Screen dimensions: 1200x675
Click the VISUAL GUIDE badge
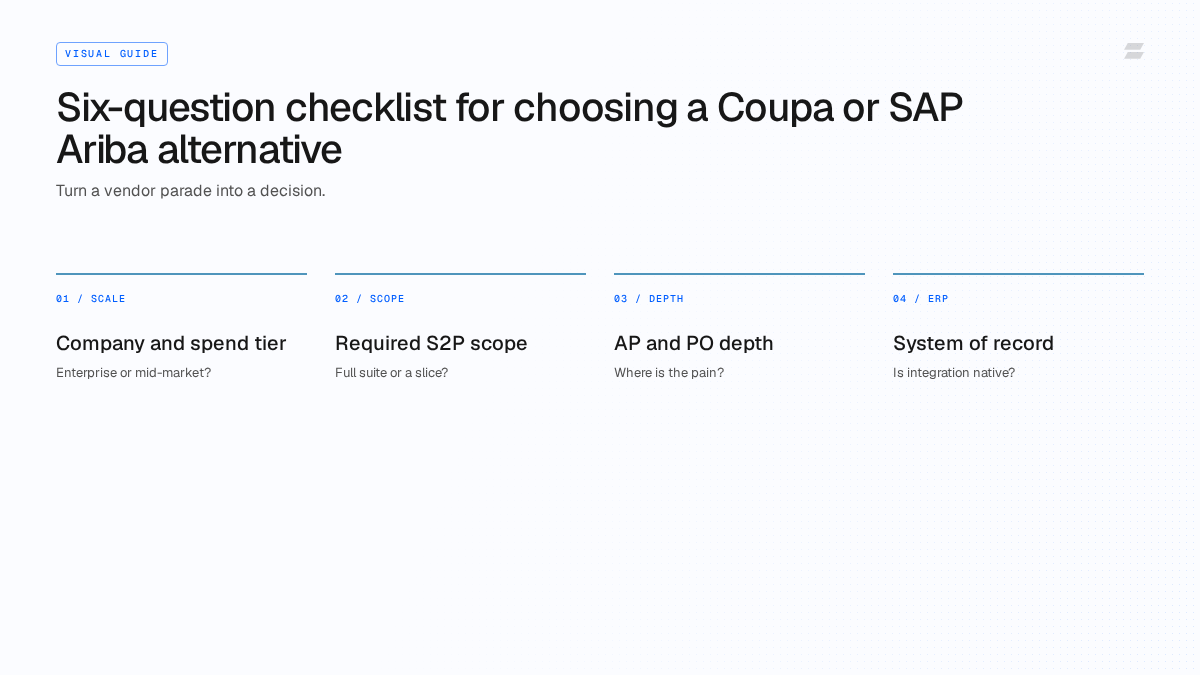point(112,54)
